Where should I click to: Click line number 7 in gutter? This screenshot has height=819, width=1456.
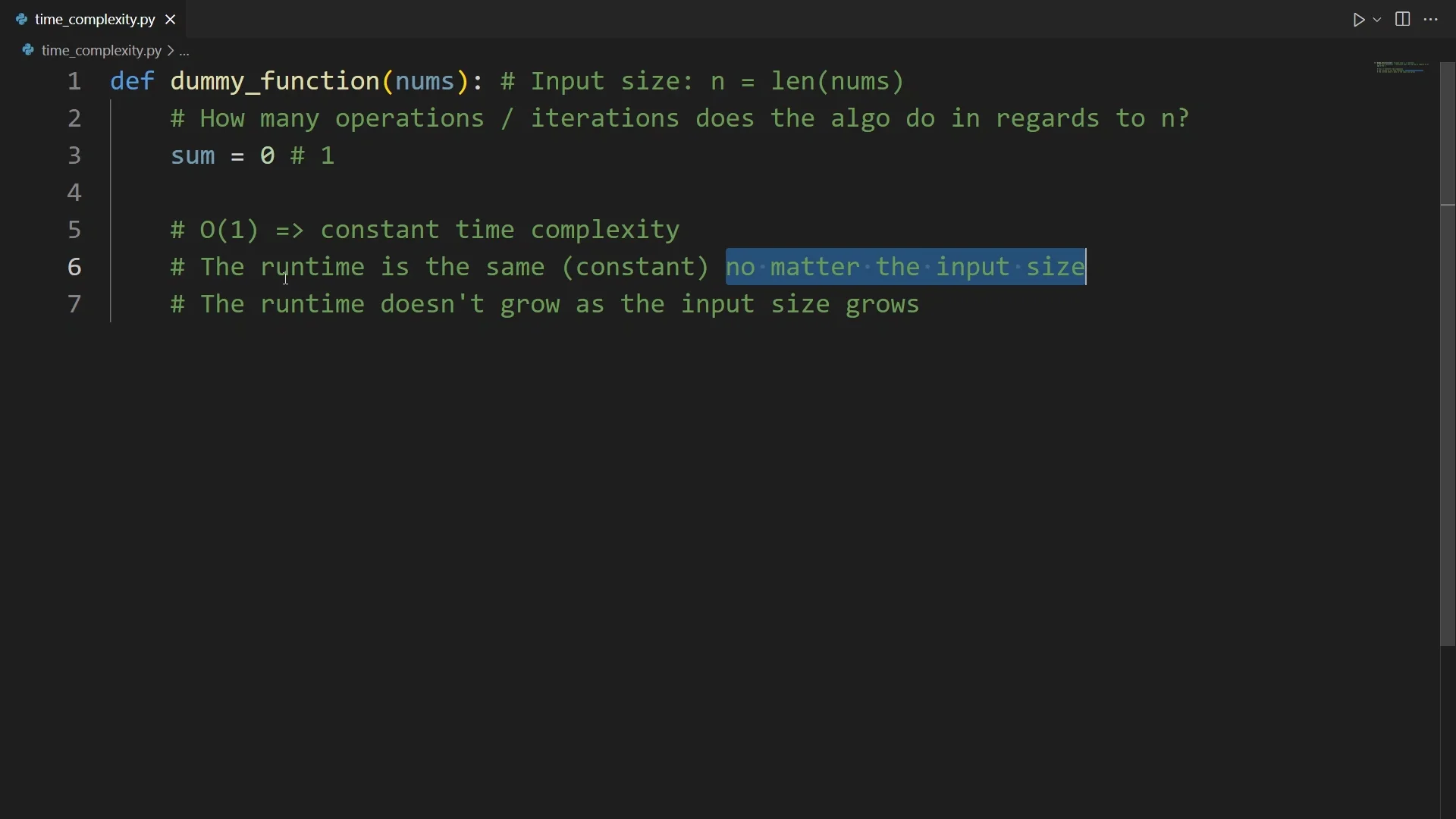point(74,305)
